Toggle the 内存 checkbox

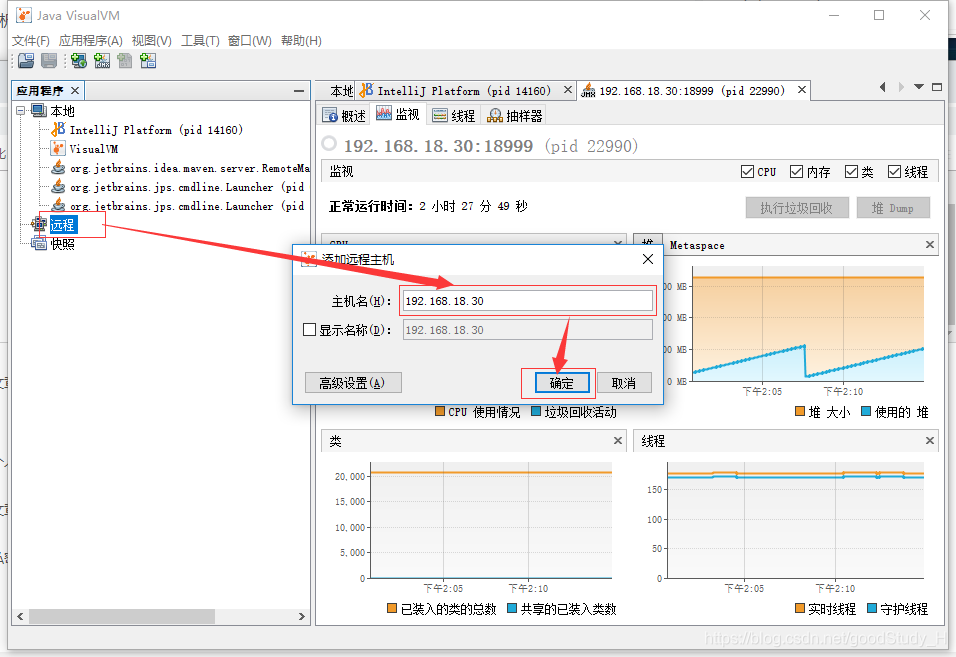(x=796, y=171)
